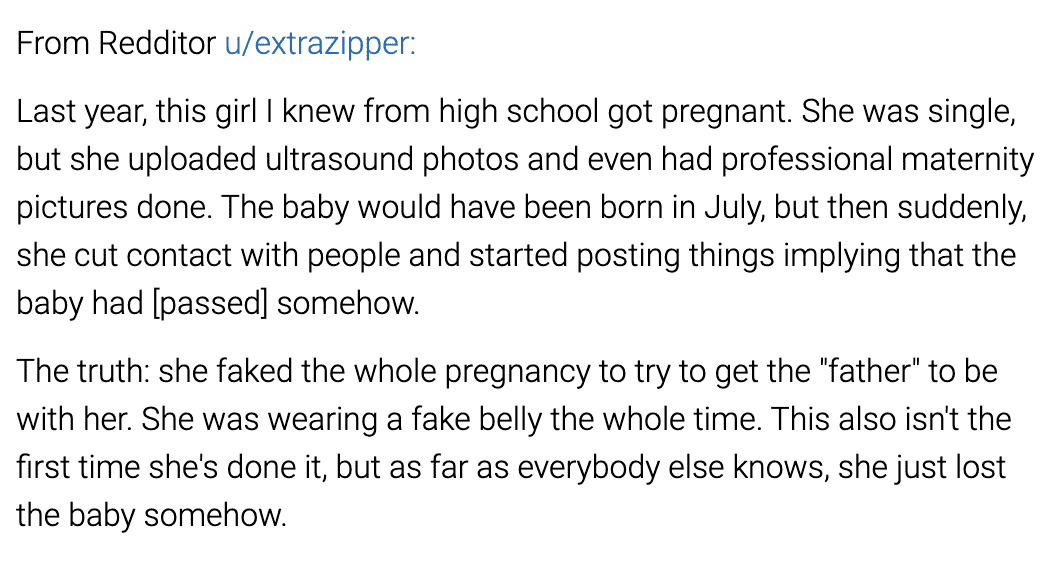Click the bracketed word '[passed]'
The height and width of the screenshot is (570, 1048).
pos(210,304)
